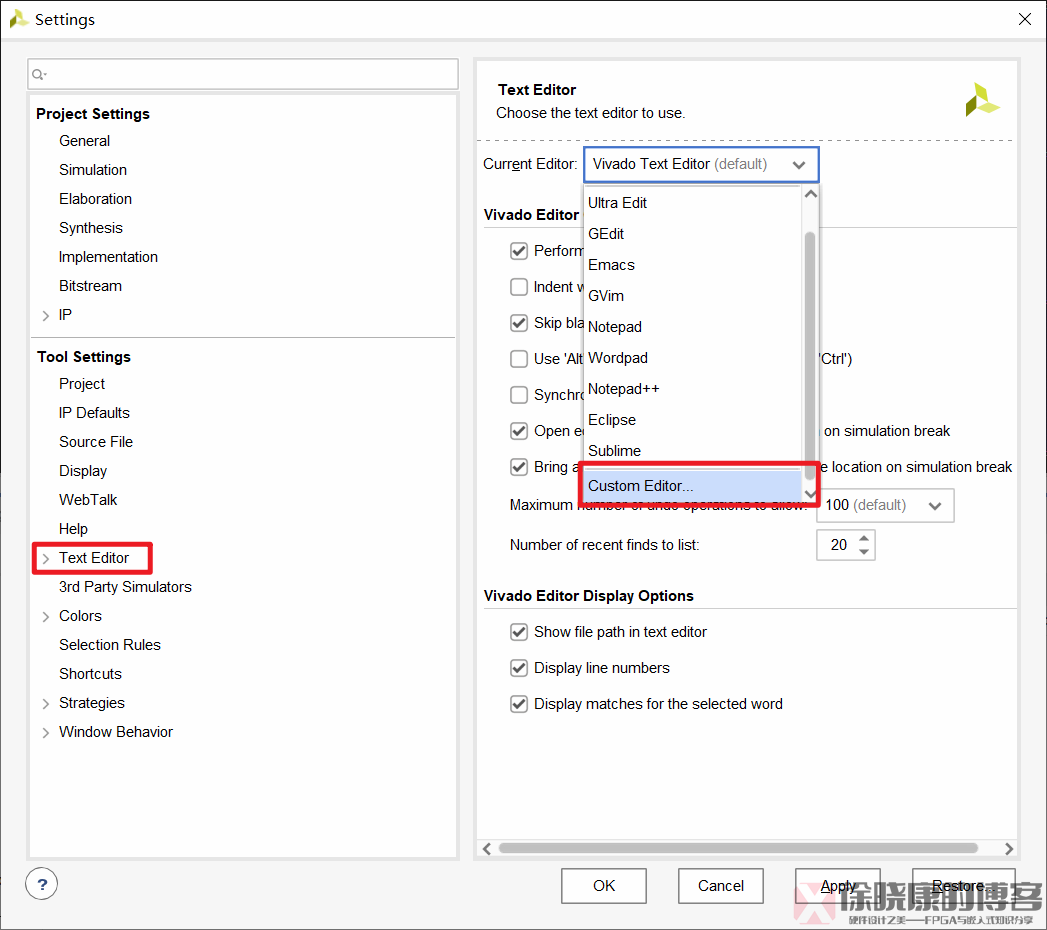The image size is (1047, 930).
Task: Uncheck Display line numbers
Action: point(519,668)
